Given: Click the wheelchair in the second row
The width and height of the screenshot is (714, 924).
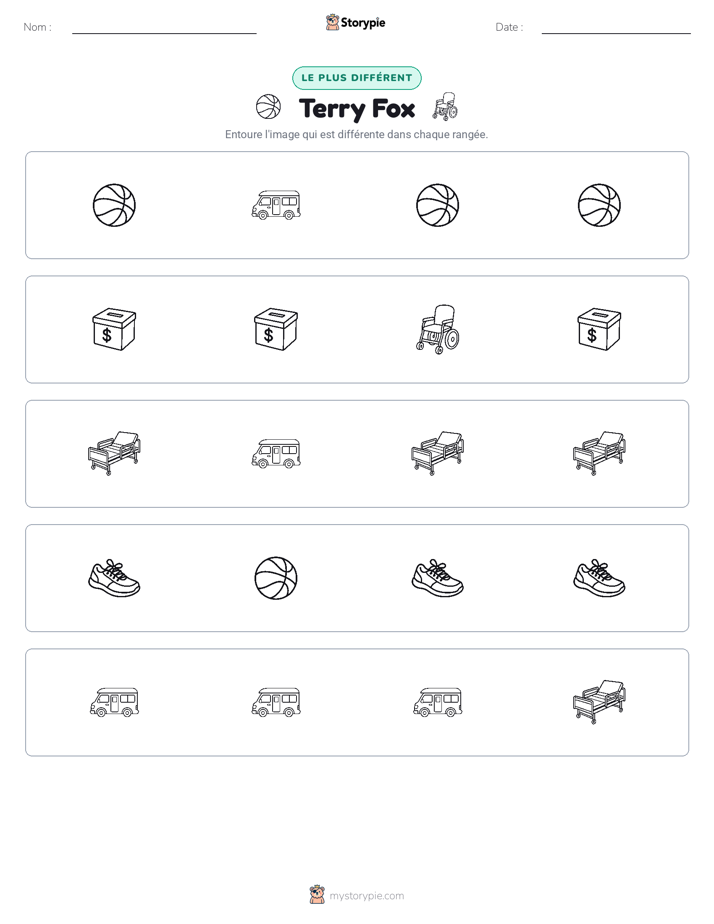Looking at the screenshot, I should [x=438, y=329].
